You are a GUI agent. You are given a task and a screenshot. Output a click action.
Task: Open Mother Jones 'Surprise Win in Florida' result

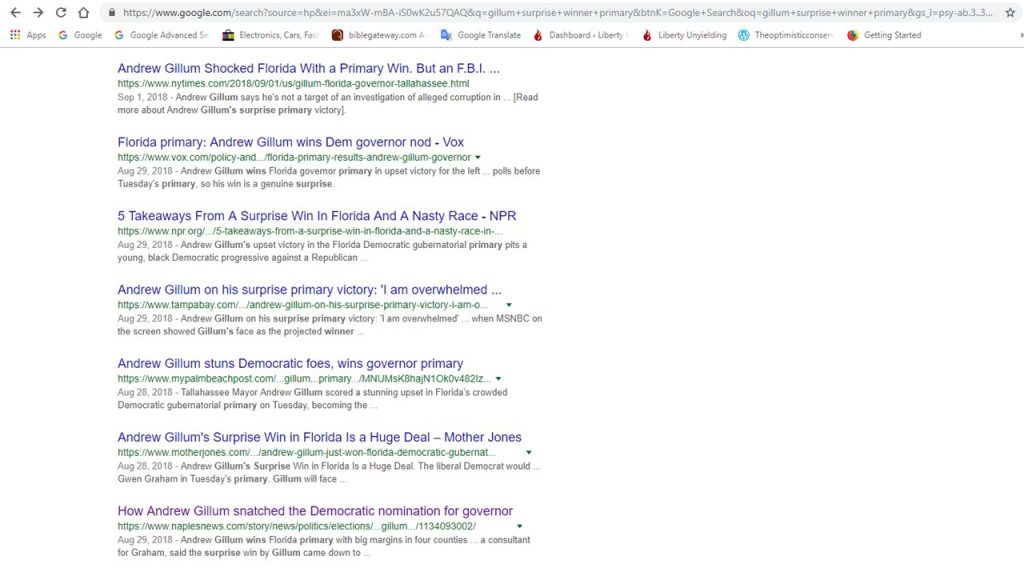pos(319,437)
